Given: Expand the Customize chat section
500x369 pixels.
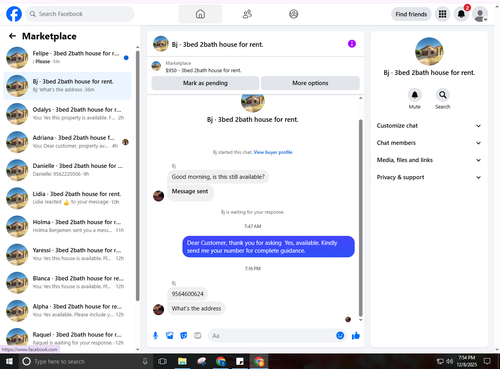Looking at the screenshot, I should (429, 126).
